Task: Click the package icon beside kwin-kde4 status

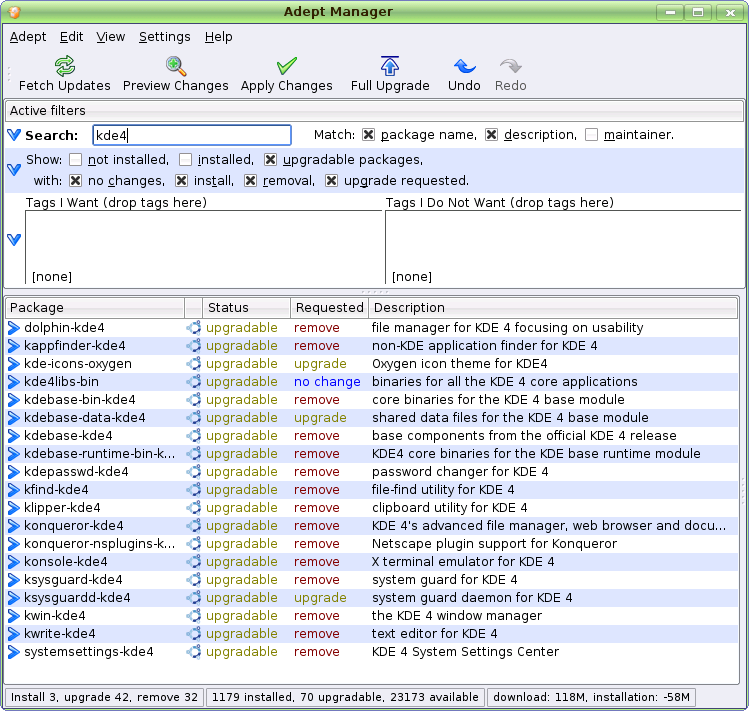Action: [x=193, y=616]
